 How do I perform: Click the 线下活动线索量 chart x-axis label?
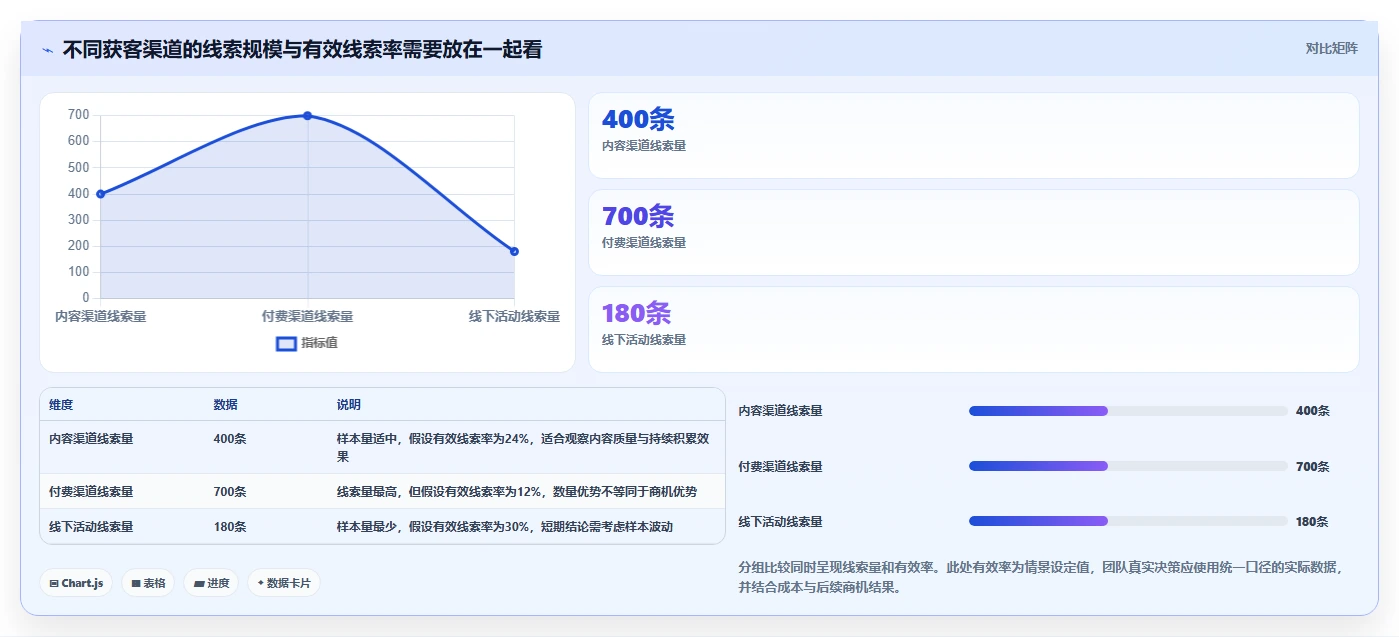(514, 316)
